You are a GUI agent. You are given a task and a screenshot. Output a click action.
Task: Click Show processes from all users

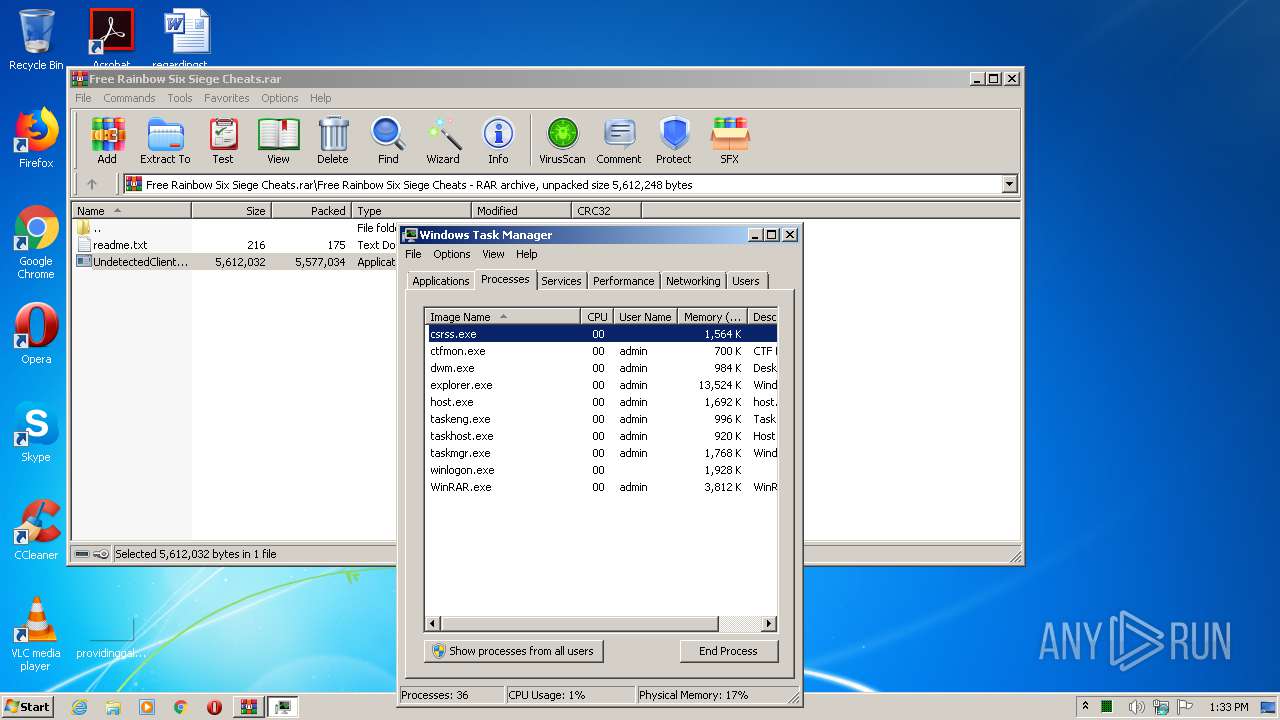pyautogui.click(x=514, y=651)
